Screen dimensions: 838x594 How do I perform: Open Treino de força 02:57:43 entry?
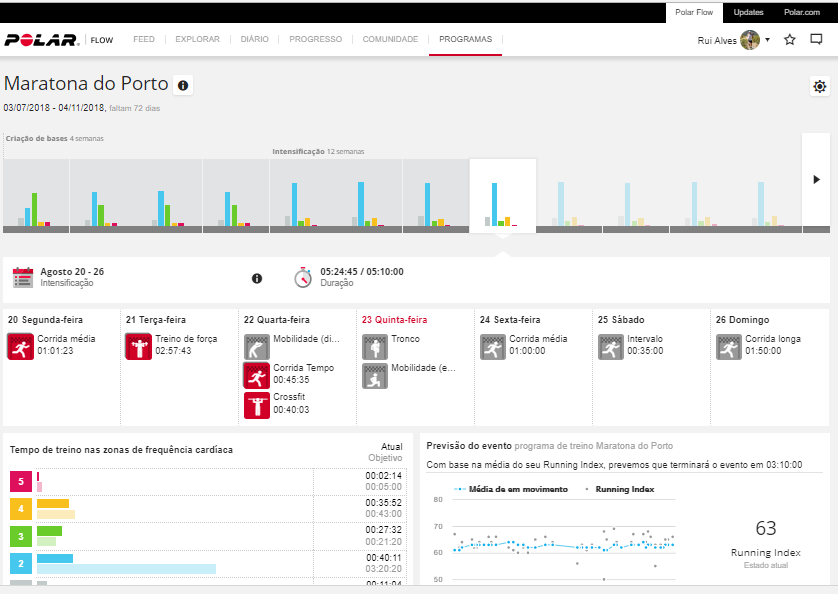[186, 345]
